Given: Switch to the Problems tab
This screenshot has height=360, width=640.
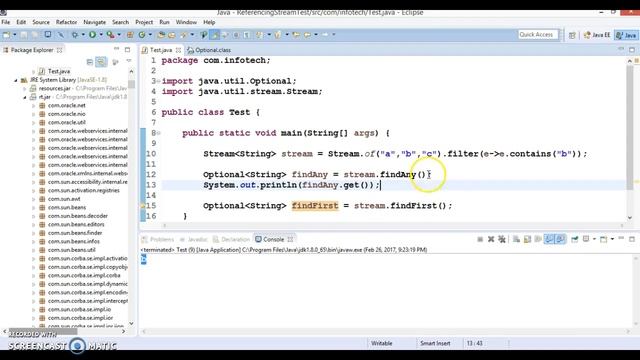Looking at the screenshot, I should pyautogui.click(x=158, y=239).
